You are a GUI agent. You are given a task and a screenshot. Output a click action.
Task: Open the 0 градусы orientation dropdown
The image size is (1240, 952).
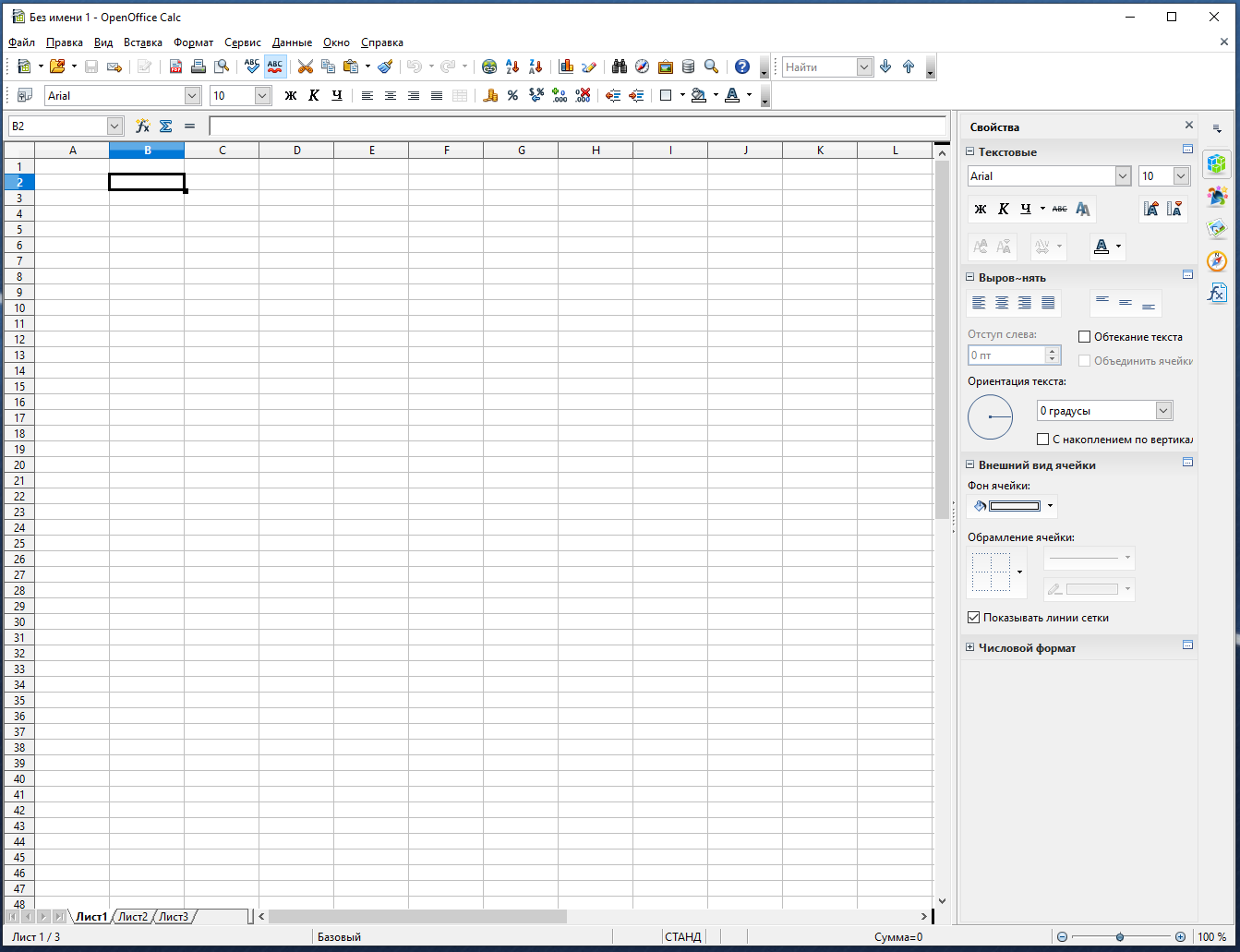pyautogui.click(x=1163, y=411)
